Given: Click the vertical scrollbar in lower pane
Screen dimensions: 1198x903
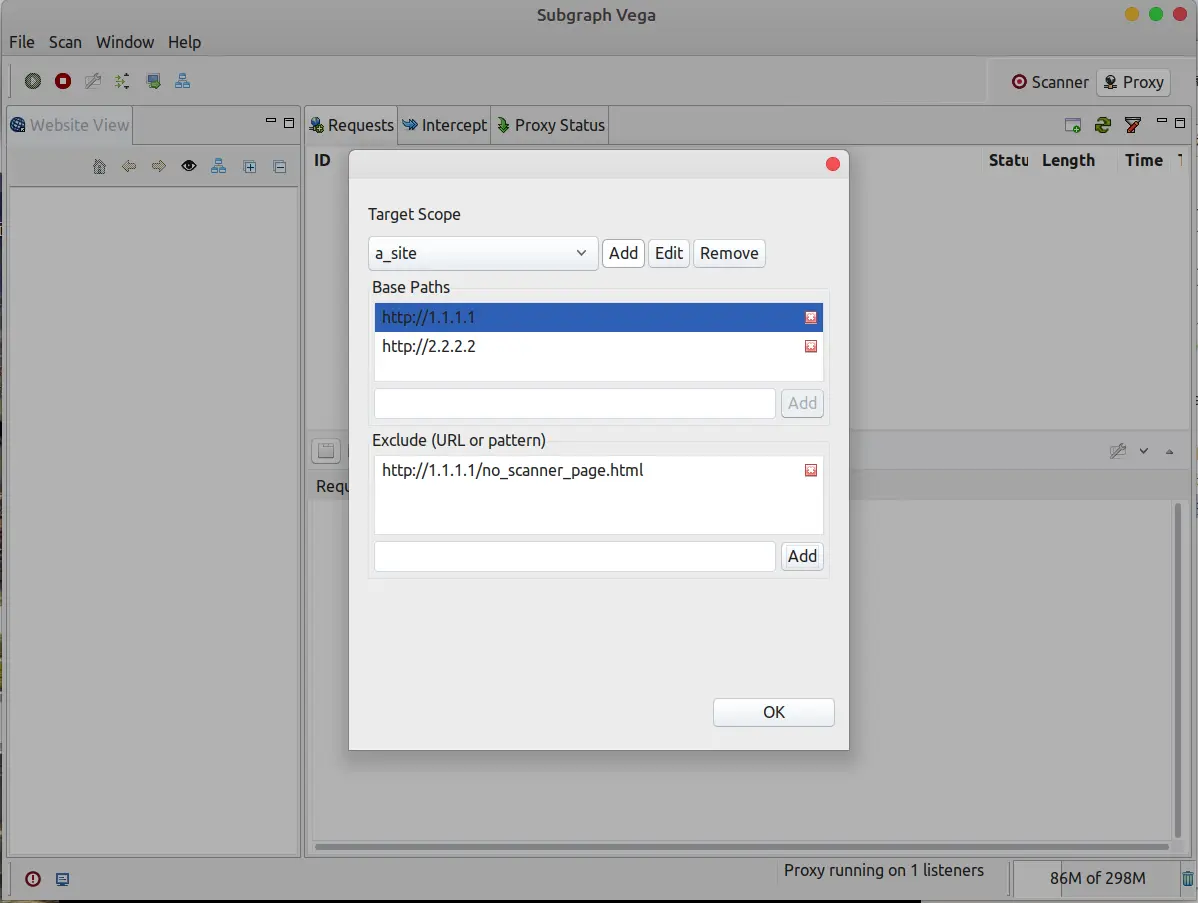Looking at the screenshot, I should (1178, 671).
